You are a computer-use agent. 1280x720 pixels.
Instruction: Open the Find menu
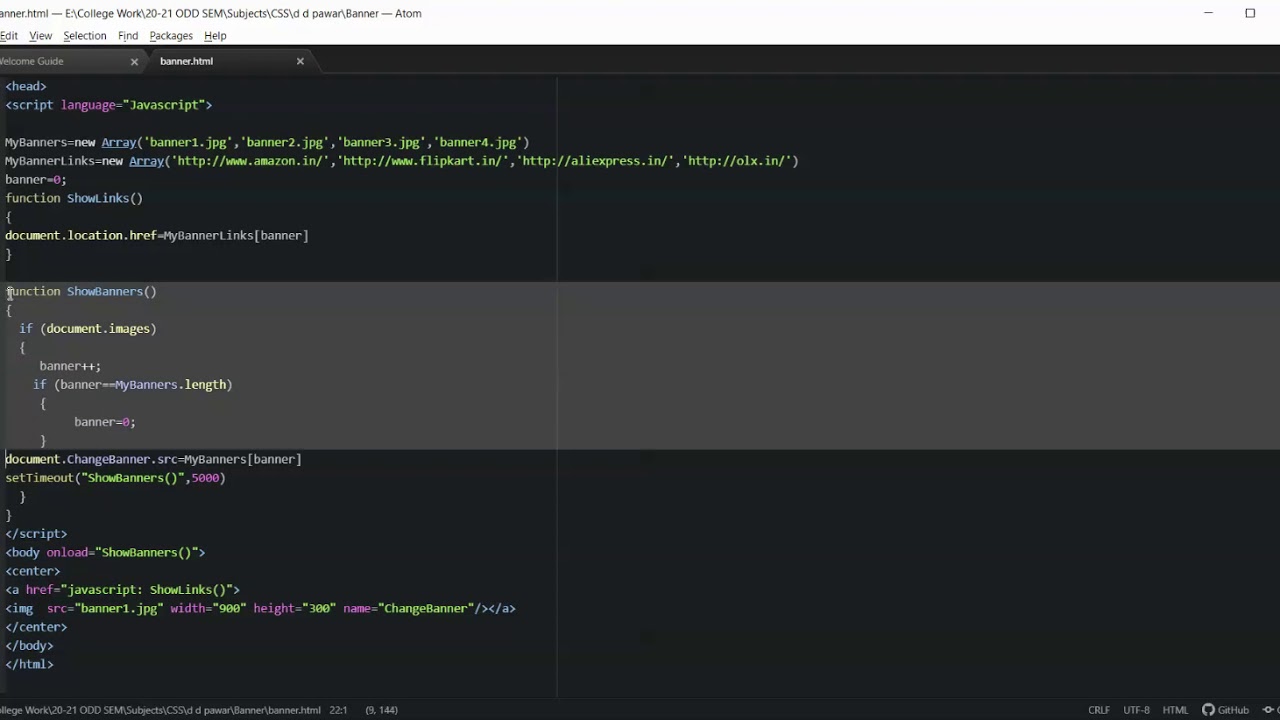pos(128,35)
